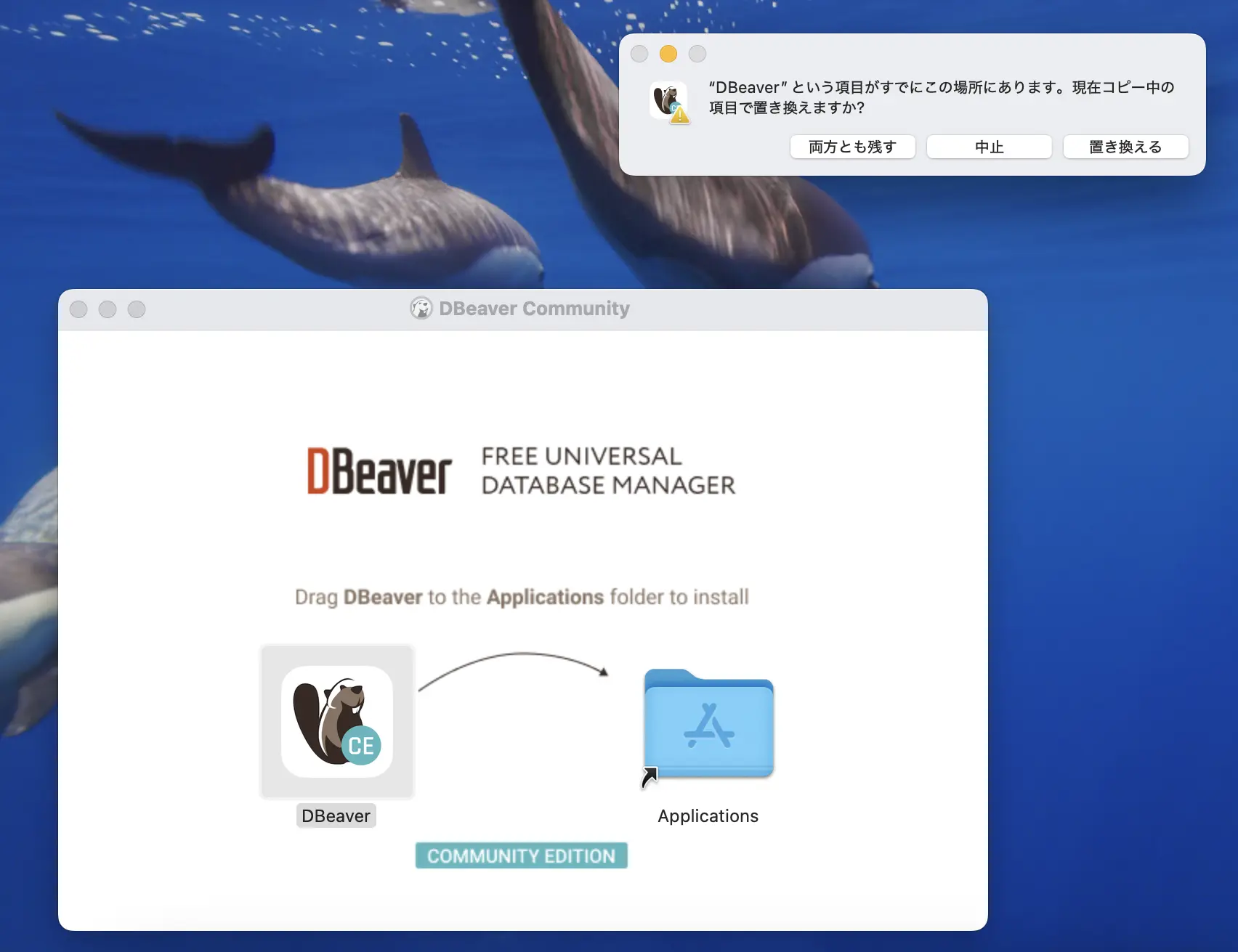1238x952 pixels.
Task: Click the blue Applications folder icon
Action: (708, 723)
